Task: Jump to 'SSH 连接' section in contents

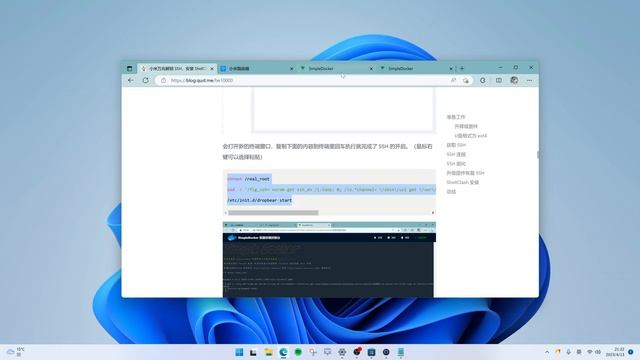Action: point(456,154)
